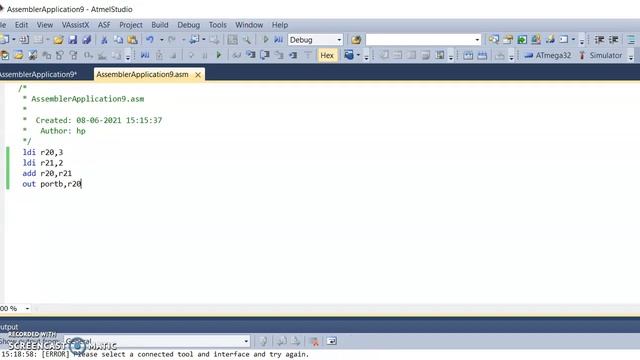Open the New Project dropdown arrow

(x=14, y=40)
